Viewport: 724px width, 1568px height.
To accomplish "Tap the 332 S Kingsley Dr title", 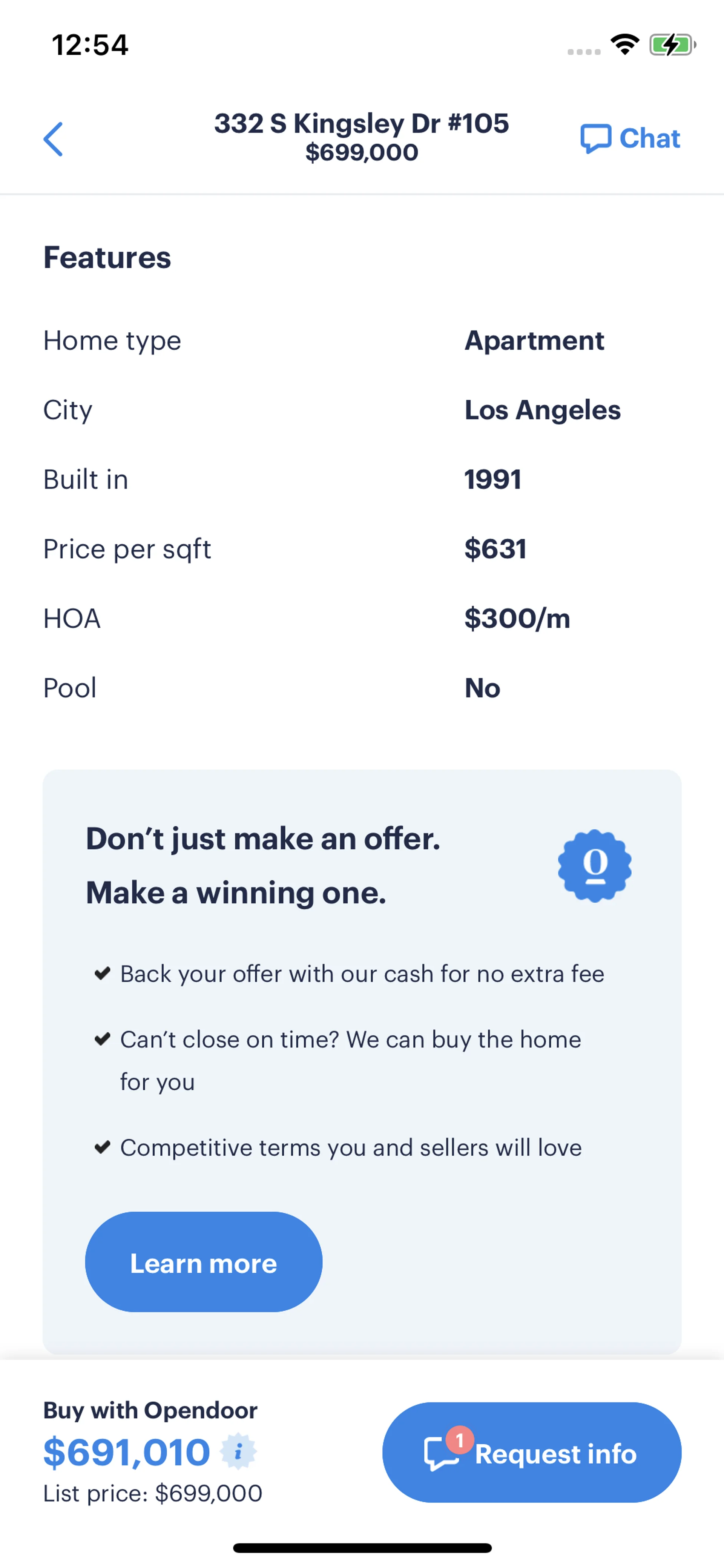I will tap(361, 124).
